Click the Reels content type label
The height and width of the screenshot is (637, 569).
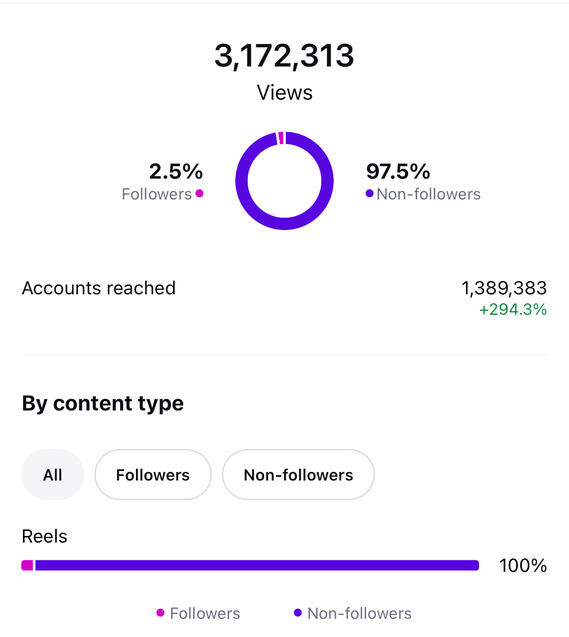tap(44, 536)
